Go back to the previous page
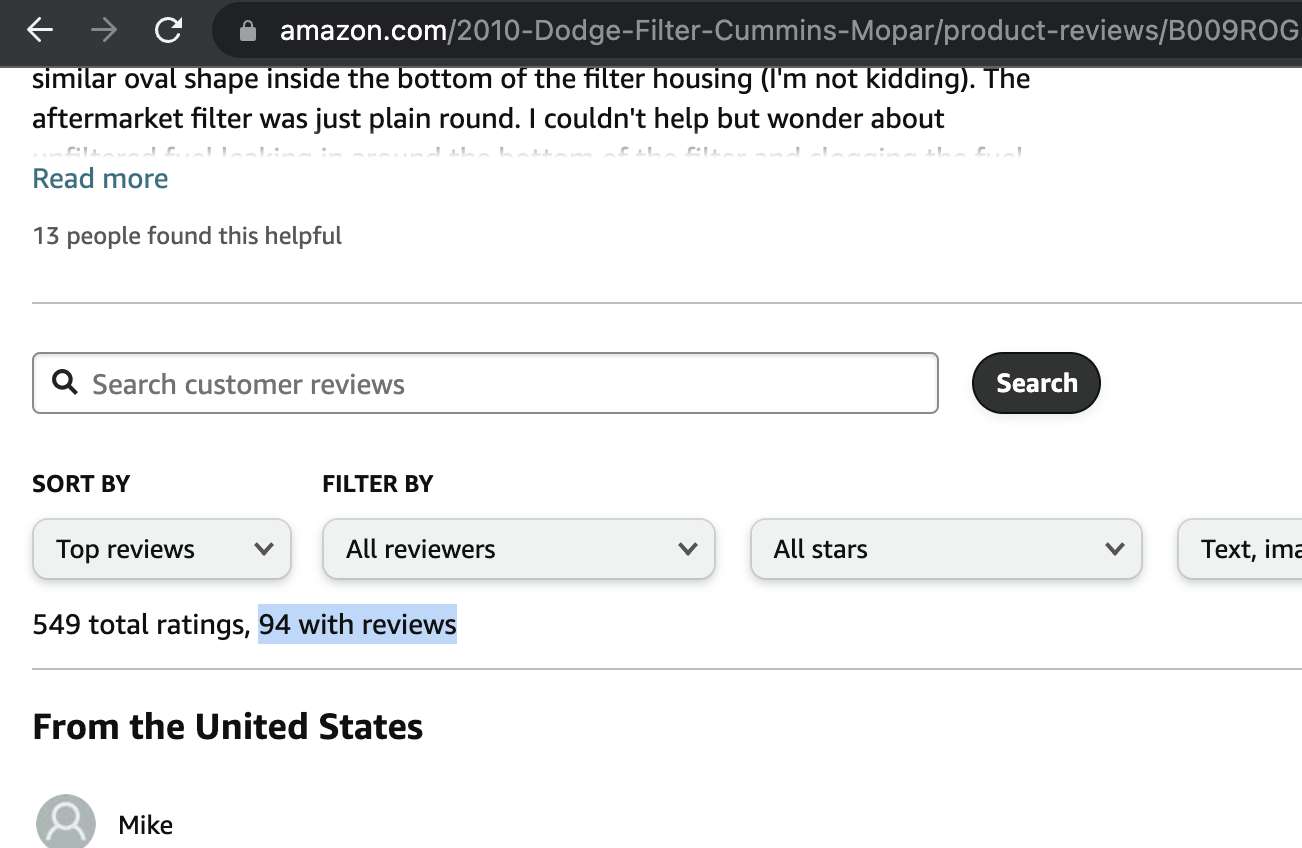Viewport: 1302px width, 848px height. 40,31
